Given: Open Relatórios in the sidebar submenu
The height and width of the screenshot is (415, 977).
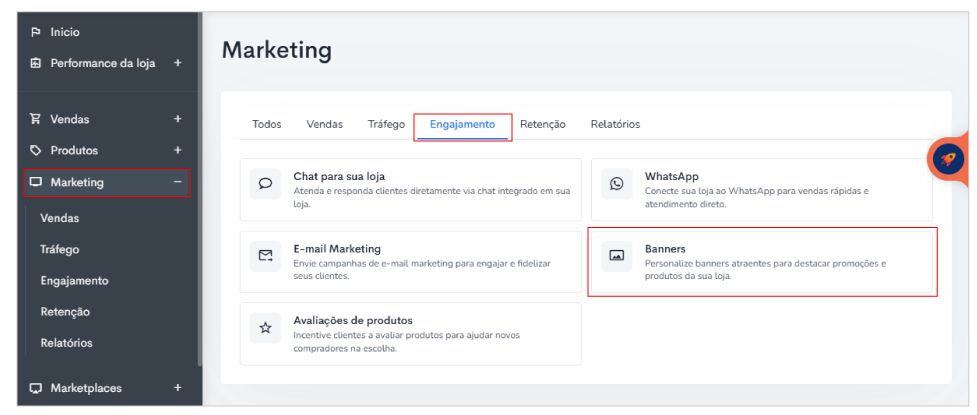Looking at the screenshot, I should click(x=66, y=342).
